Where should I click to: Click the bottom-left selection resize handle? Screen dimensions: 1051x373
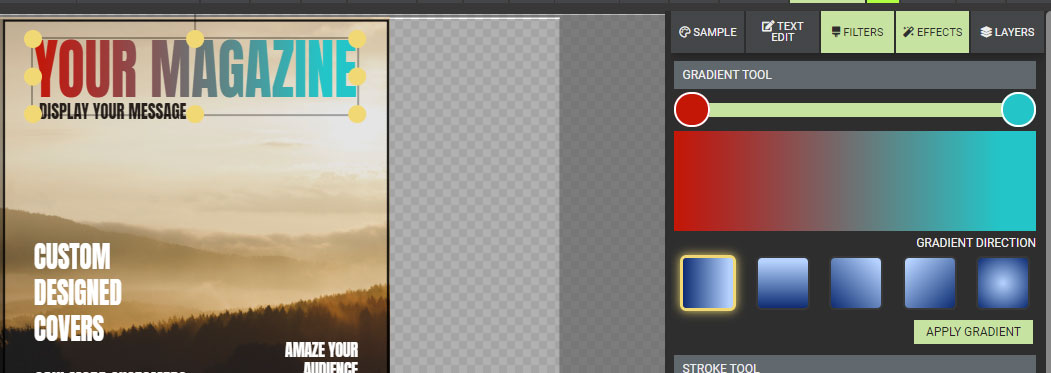(x=33, y=114)
